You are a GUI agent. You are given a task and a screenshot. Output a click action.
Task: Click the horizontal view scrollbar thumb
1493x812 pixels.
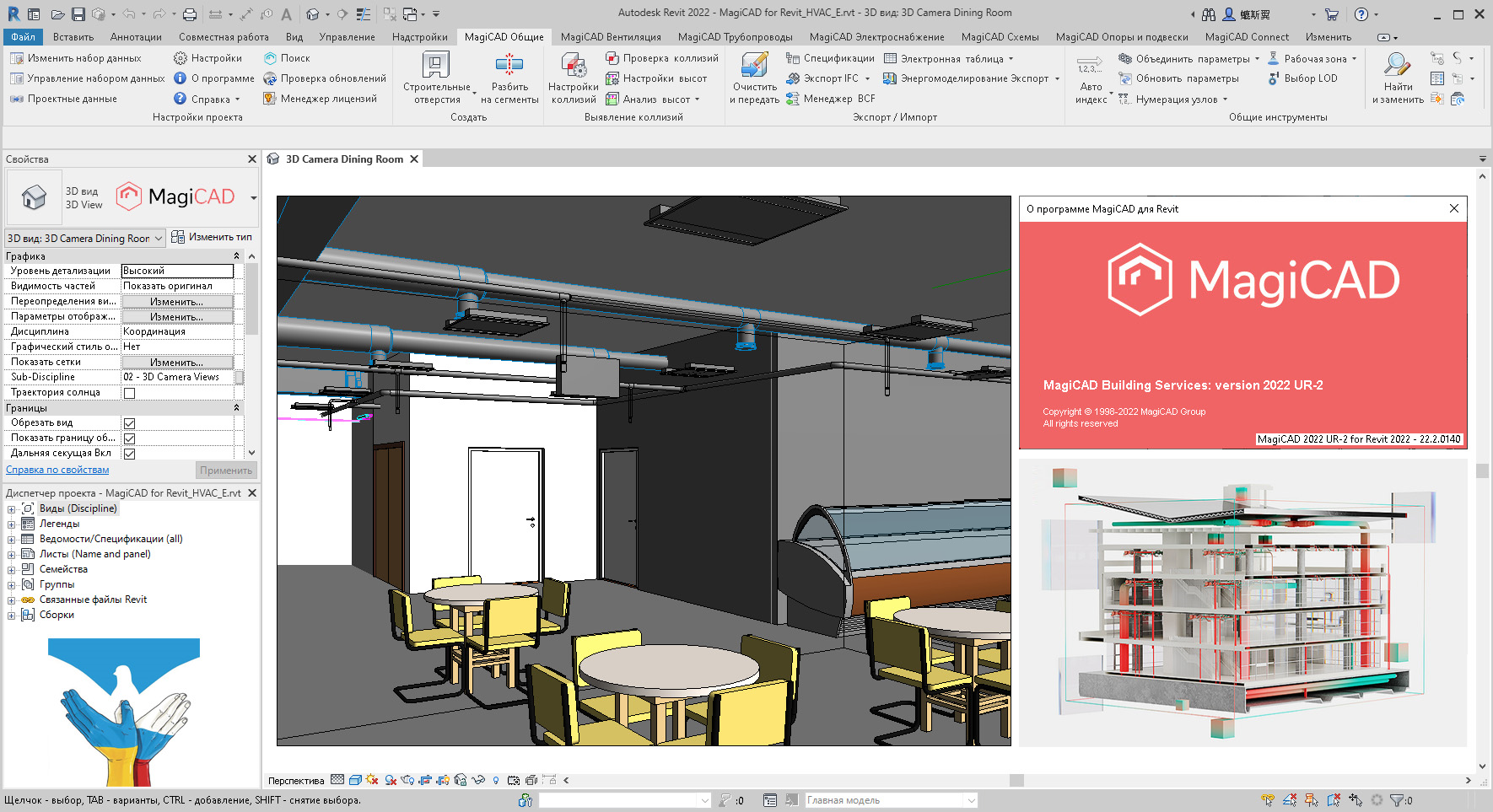tap(1016, 780)
